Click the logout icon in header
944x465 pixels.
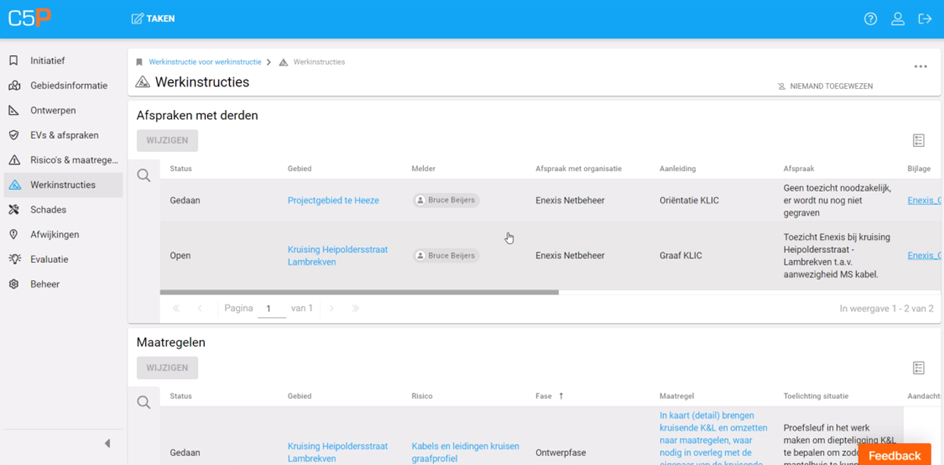pos(924,19)
